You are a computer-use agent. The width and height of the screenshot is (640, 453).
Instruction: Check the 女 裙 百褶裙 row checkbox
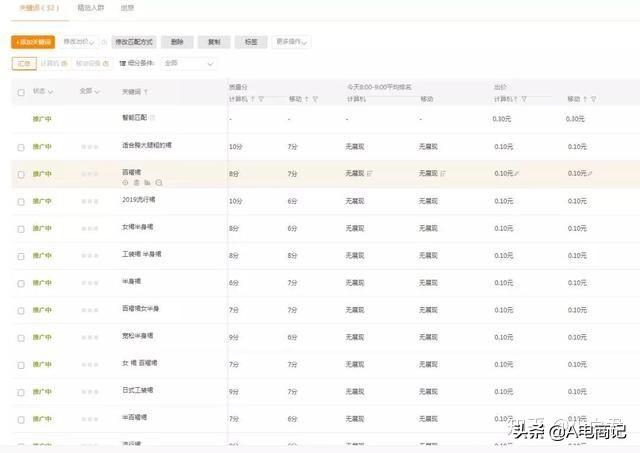21,365
